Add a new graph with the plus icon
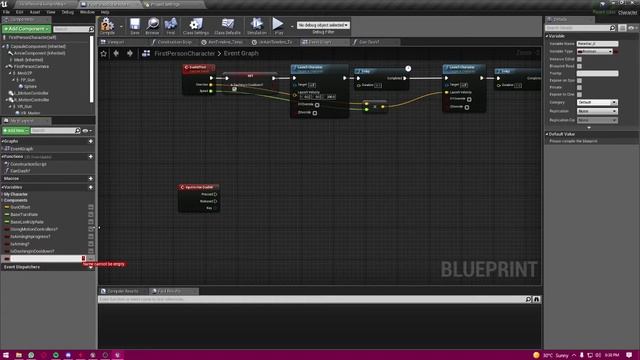 click(x=91, y=141)
